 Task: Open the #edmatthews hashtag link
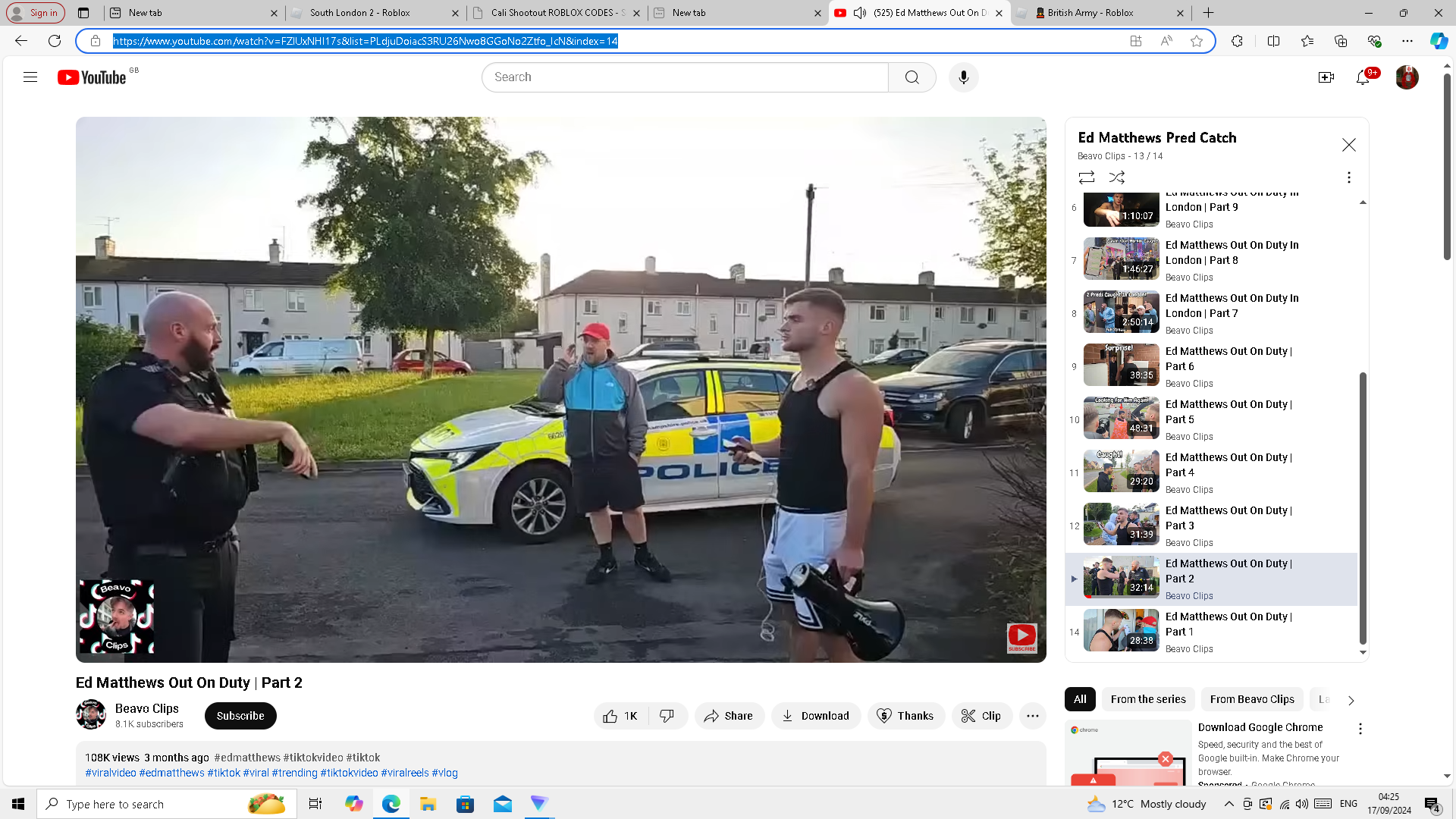171,773
